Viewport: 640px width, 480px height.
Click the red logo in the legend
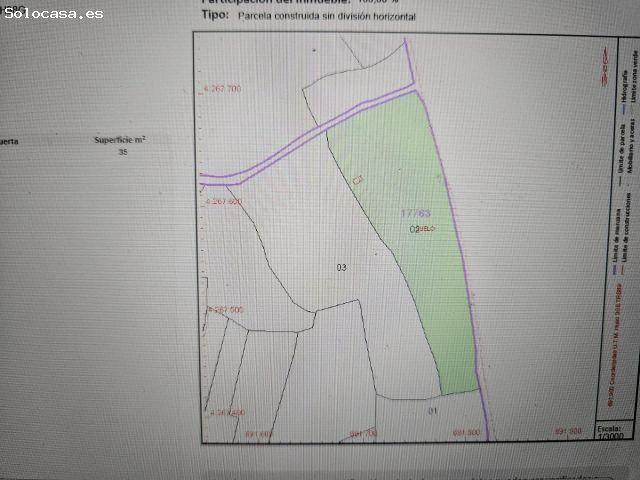(604, 67)
